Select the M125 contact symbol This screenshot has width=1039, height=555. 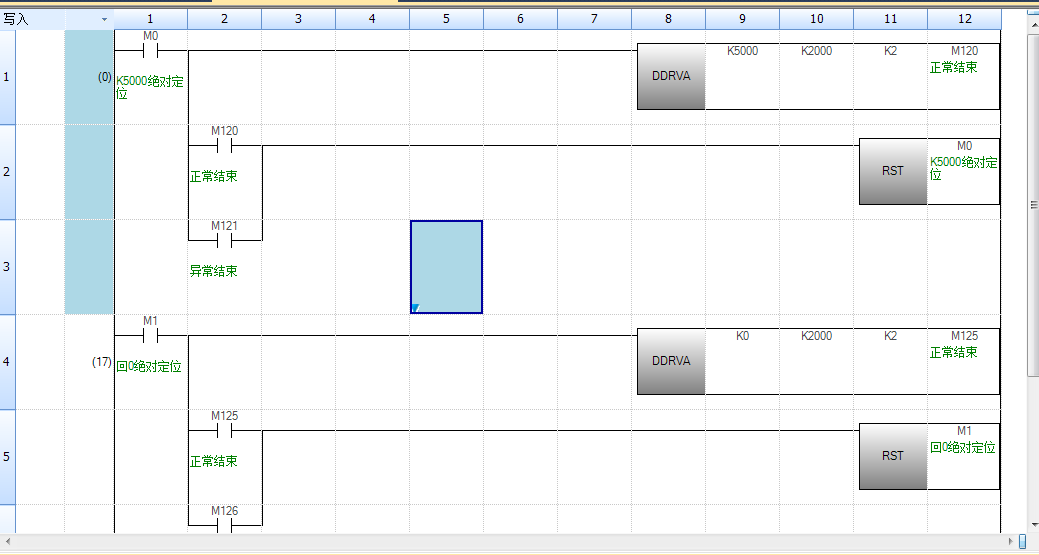pyautogui.click(x=225, y=430)
